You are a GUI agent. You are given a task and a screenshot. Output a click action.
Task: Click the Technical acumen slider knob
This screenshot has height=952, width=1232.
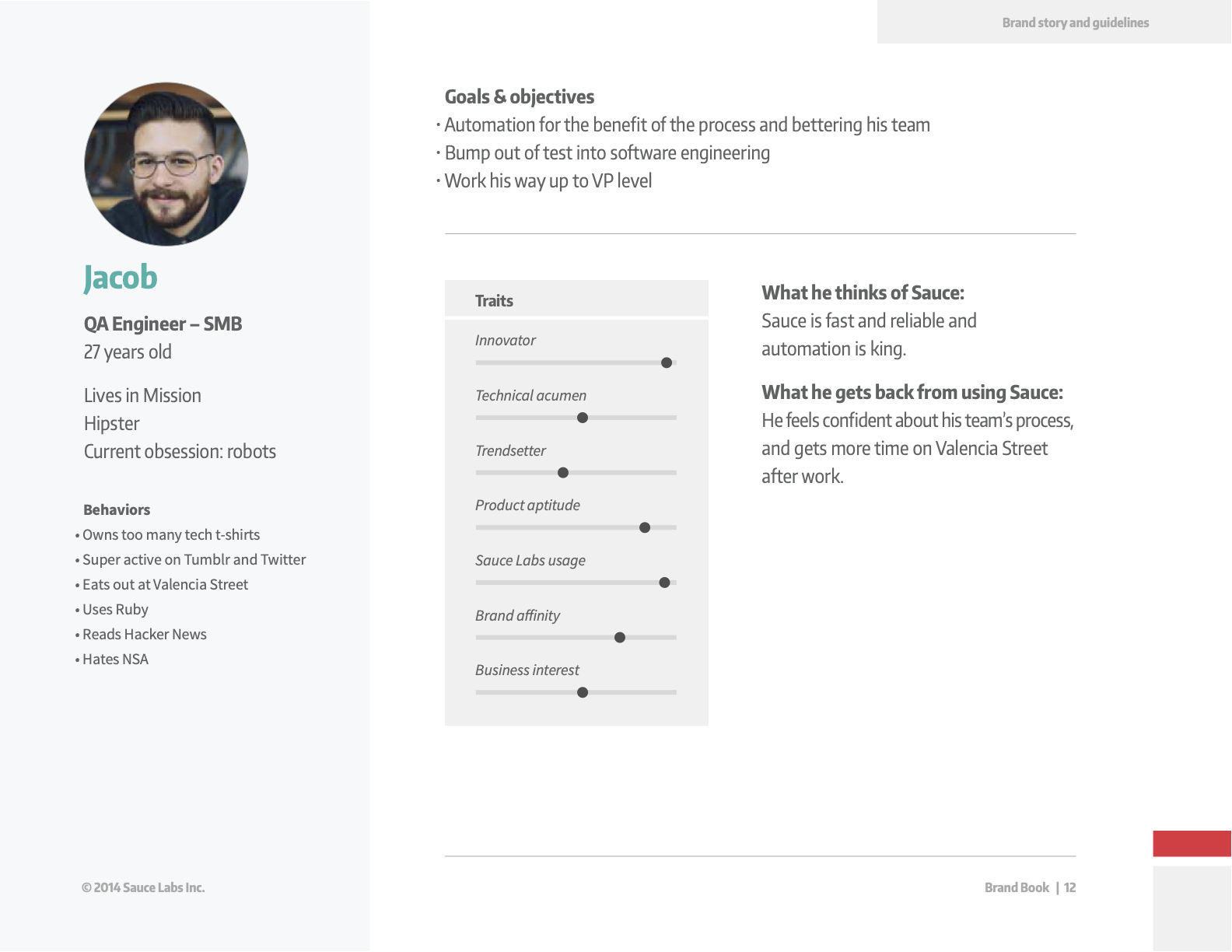point(583,418)
